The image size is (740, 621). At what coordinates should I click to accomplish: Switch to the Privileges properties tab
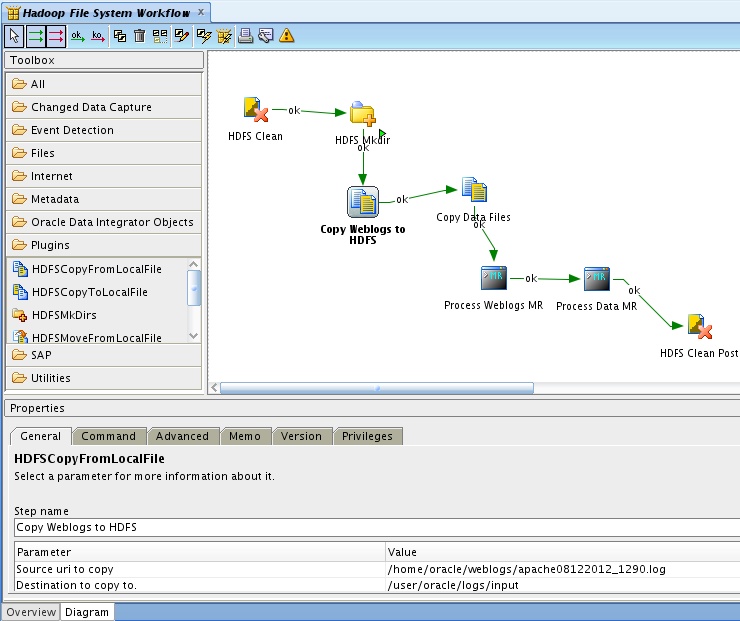[367, 436]
